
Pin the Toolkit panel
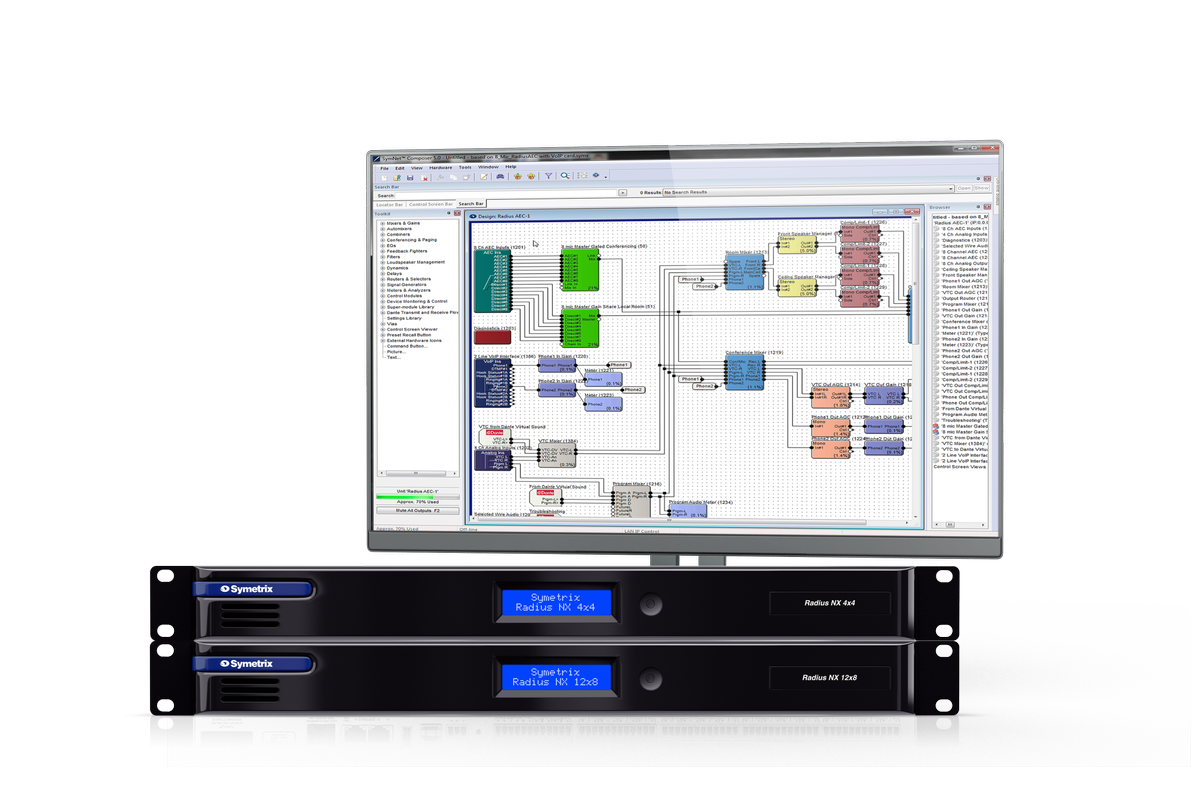point(449,213)
